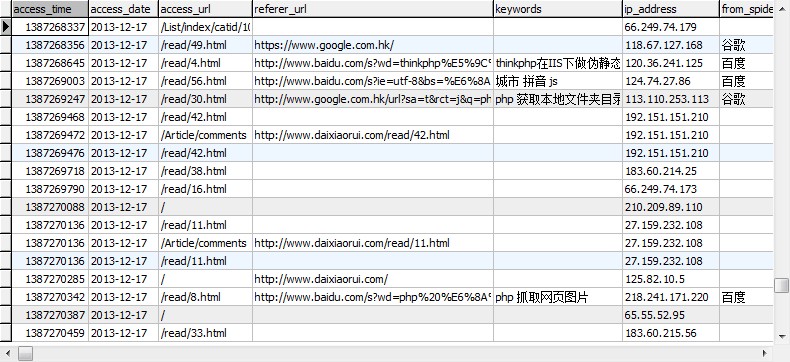
Task: Click the vertical scrollbar thumb
Action: click(781, 285)
